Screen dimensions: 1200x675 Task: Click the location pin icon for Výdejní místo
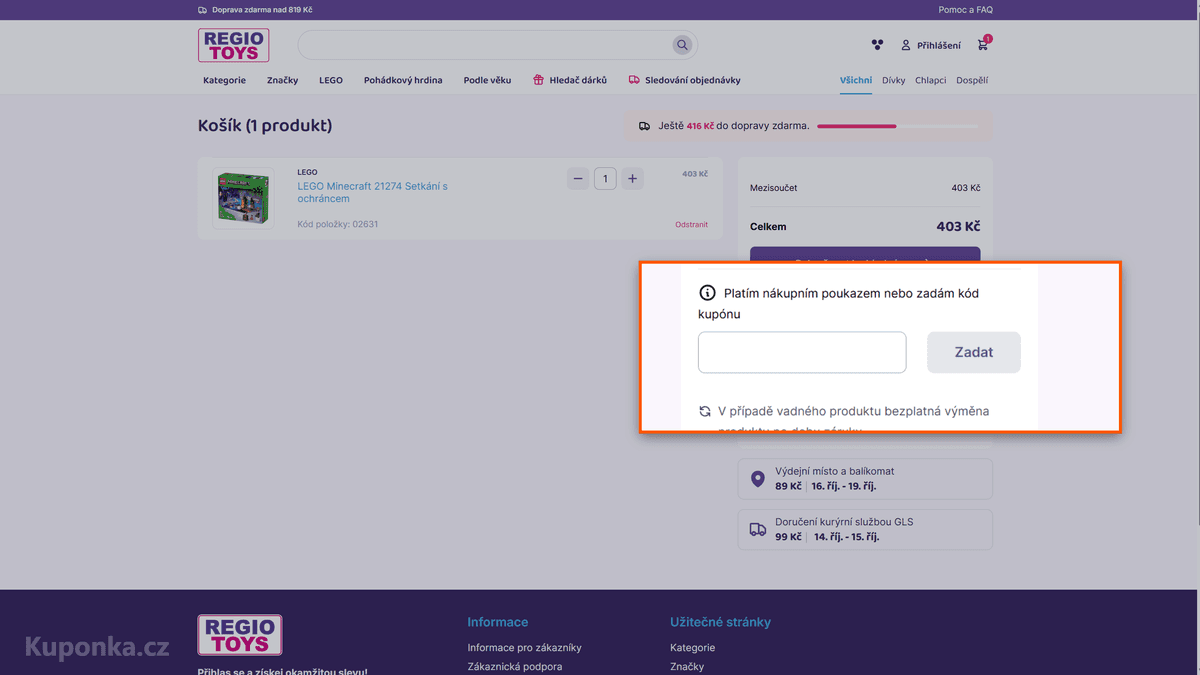tap(757, 479)
